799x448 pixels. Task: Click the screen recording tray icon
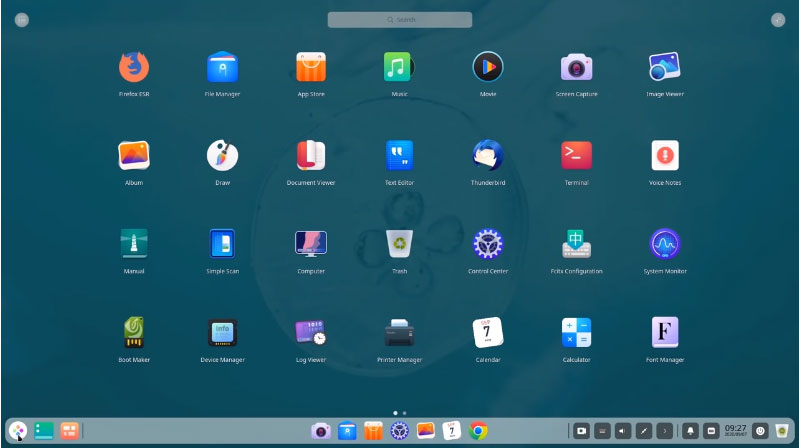point(581,431)
